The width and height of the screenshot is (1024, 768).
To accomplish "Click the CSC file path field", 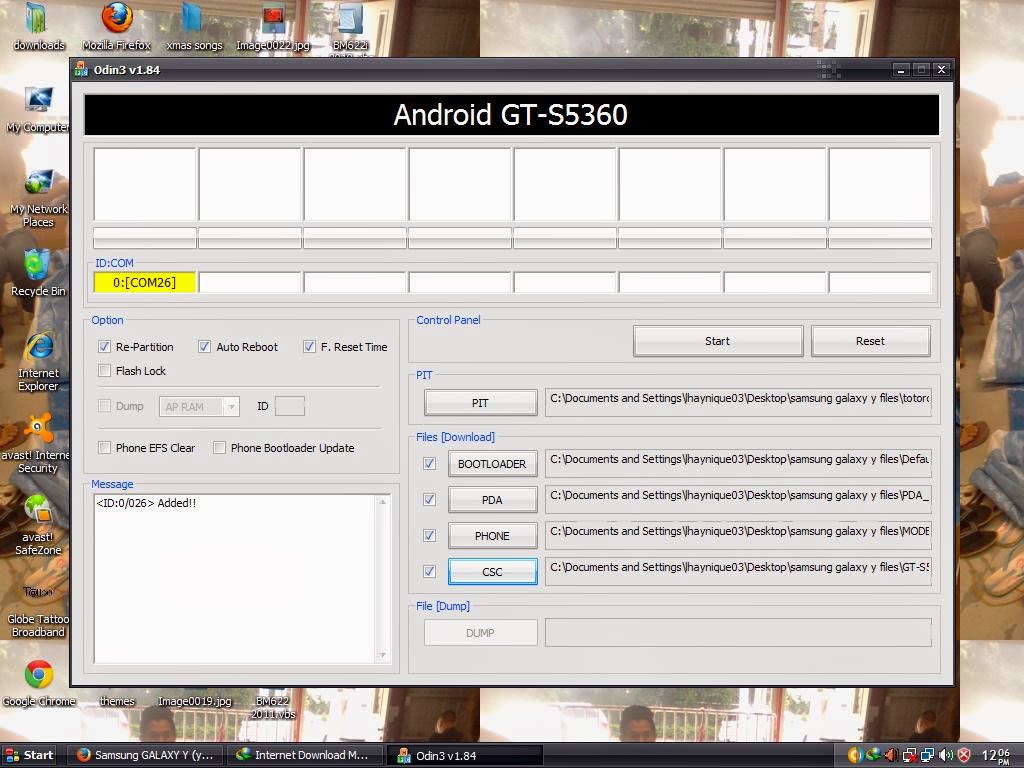I will tap(739, 571).
